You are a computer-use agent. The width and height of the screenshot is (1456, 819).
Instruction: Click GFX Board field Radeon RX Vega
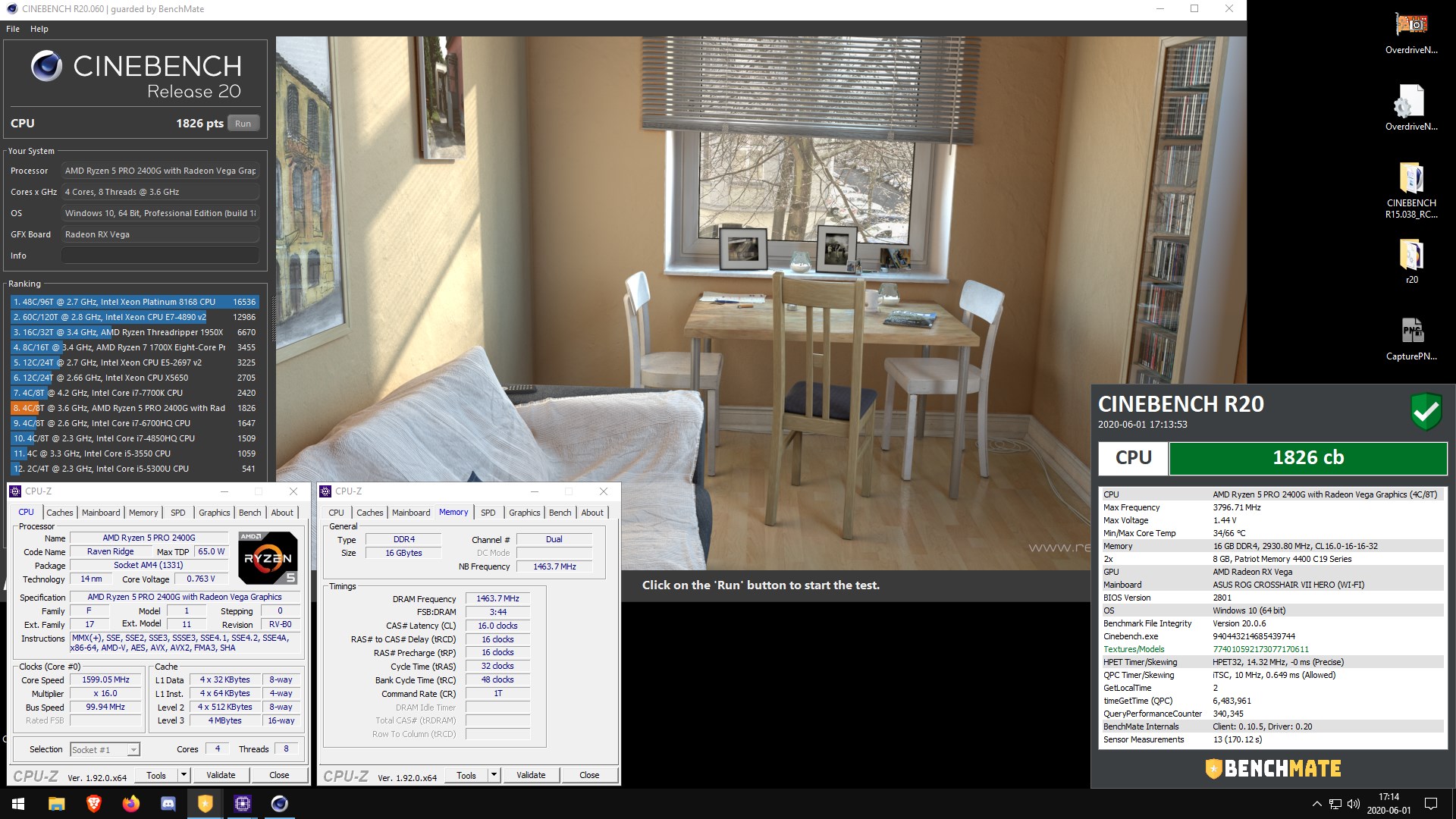pyautogui.click(x=160, y=234)
